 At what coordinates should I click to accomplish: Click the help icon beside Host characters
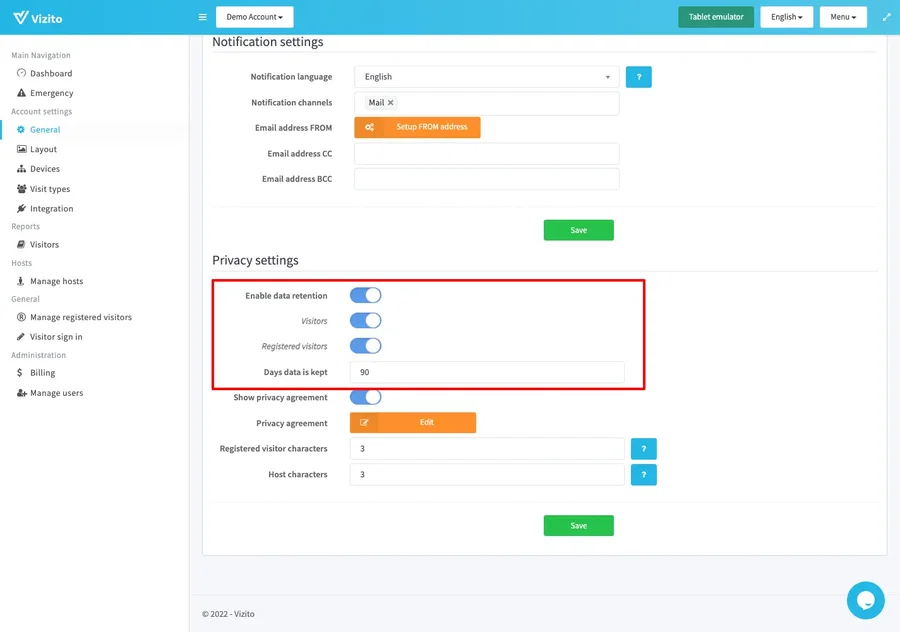click(x=643, y=475)
